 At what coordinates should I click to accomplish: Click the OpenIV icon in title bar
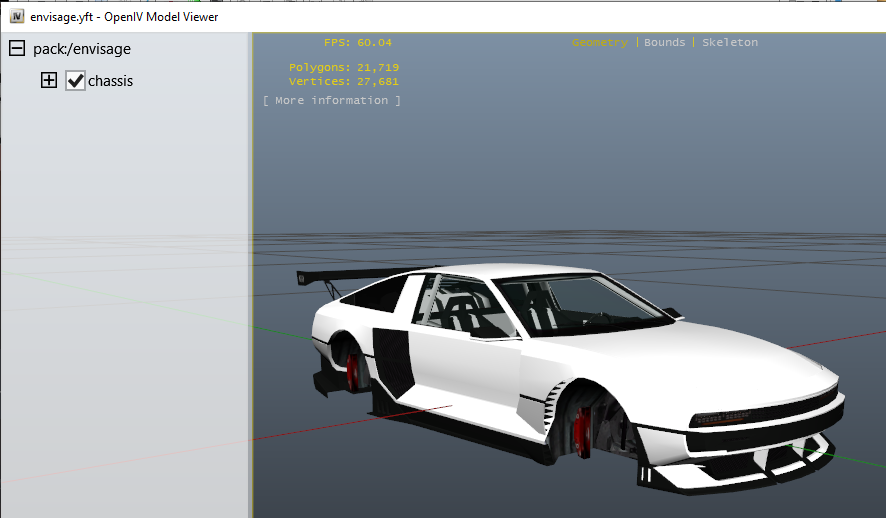17,16
